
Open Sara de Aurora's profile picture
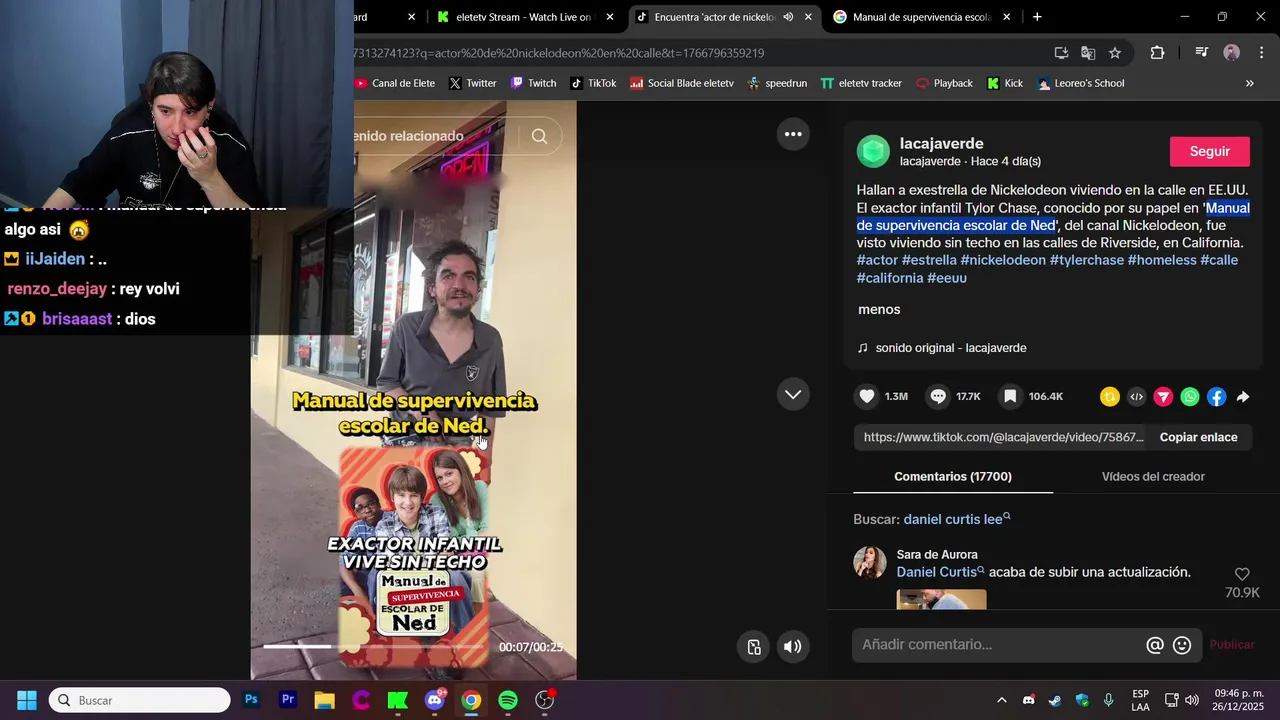[x=870, y=562]
